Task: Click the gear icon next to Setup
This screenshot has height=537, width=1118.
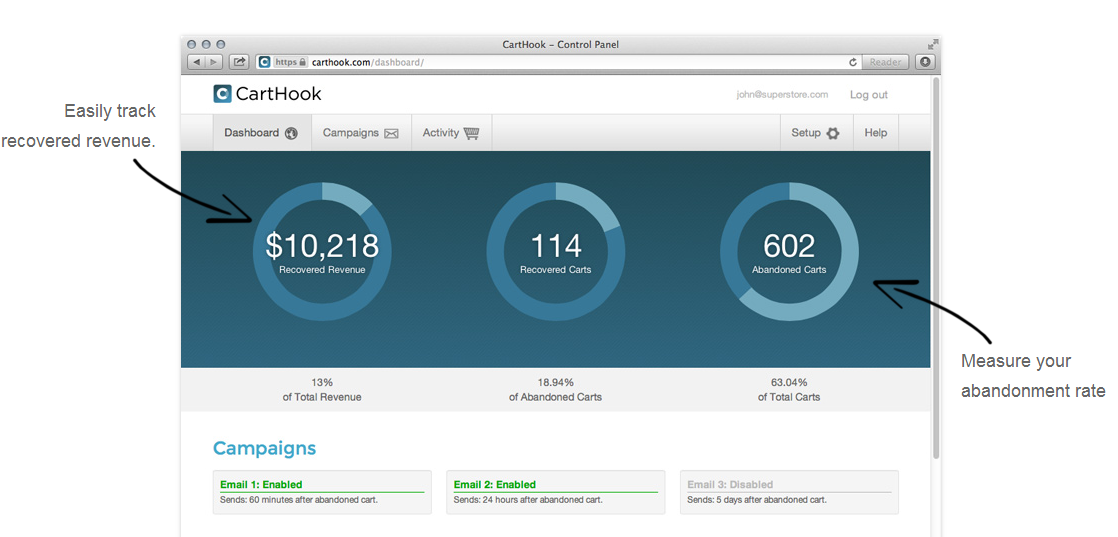Action: (x=833, y=133)
